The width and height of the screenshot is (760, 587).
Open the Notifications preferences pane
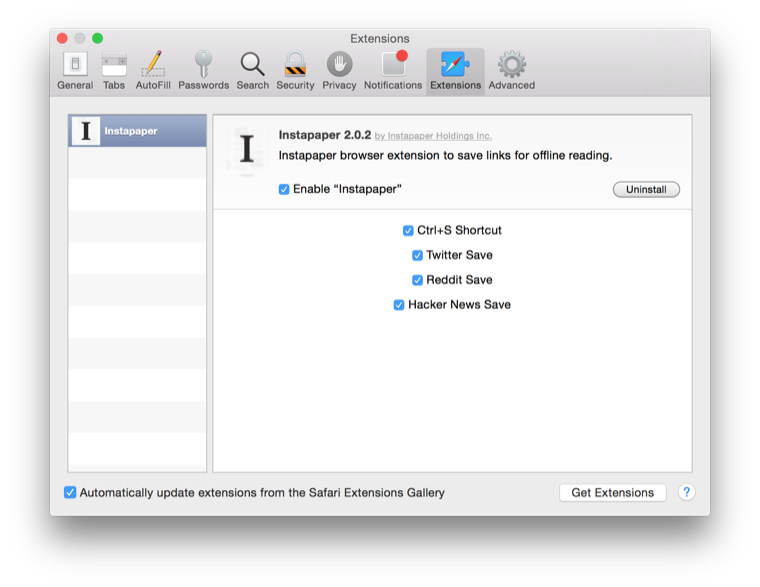pos(393,71)
